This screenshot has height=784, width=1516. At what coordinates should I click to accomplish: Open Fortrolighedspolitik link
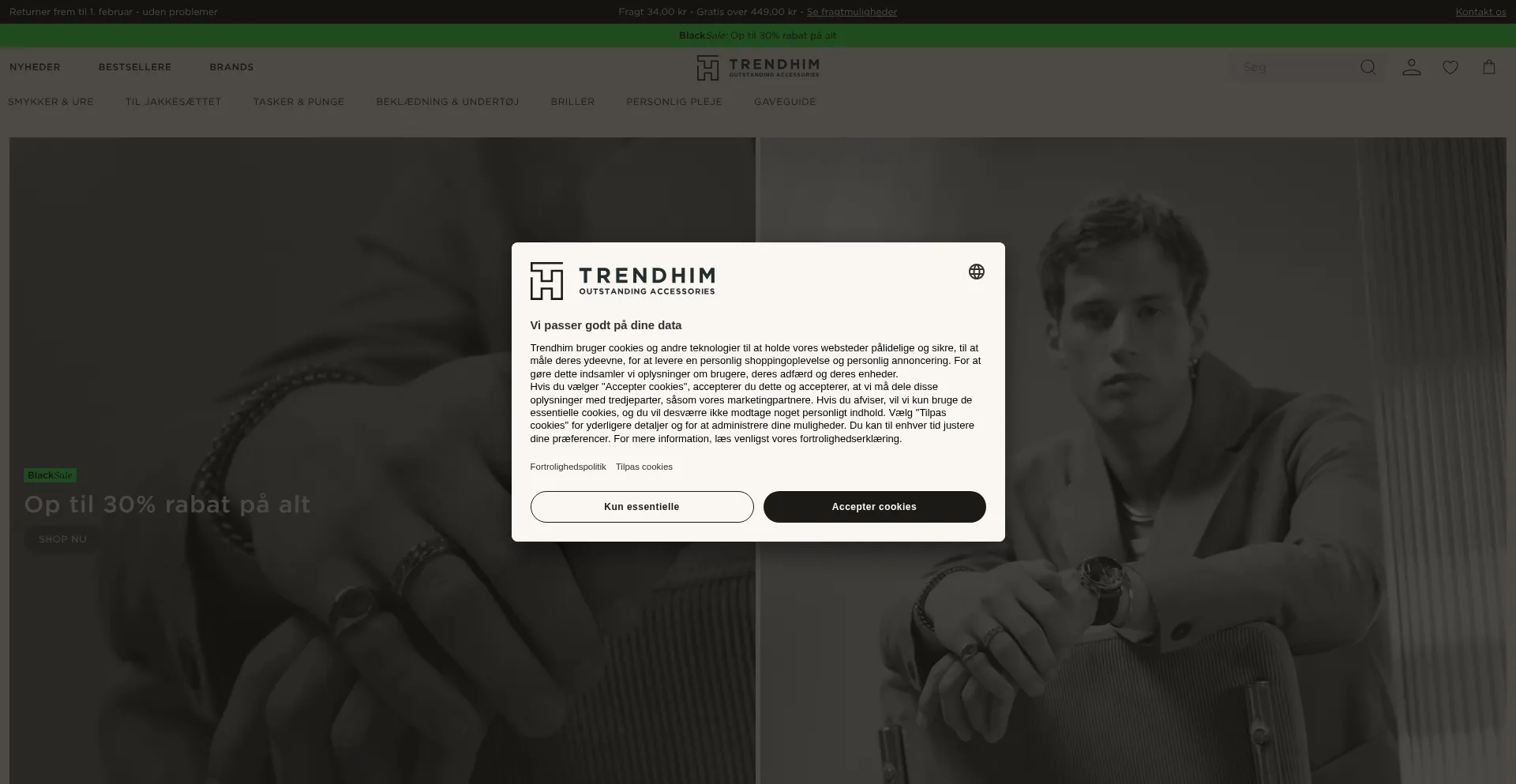(x=568, y=467)
